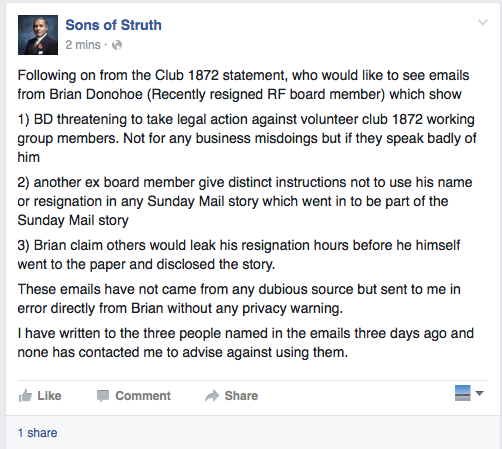Click the thumbs-up Like icon
Image resolution: width=502 pixels, height=449 pixels.
coord(25,396)
